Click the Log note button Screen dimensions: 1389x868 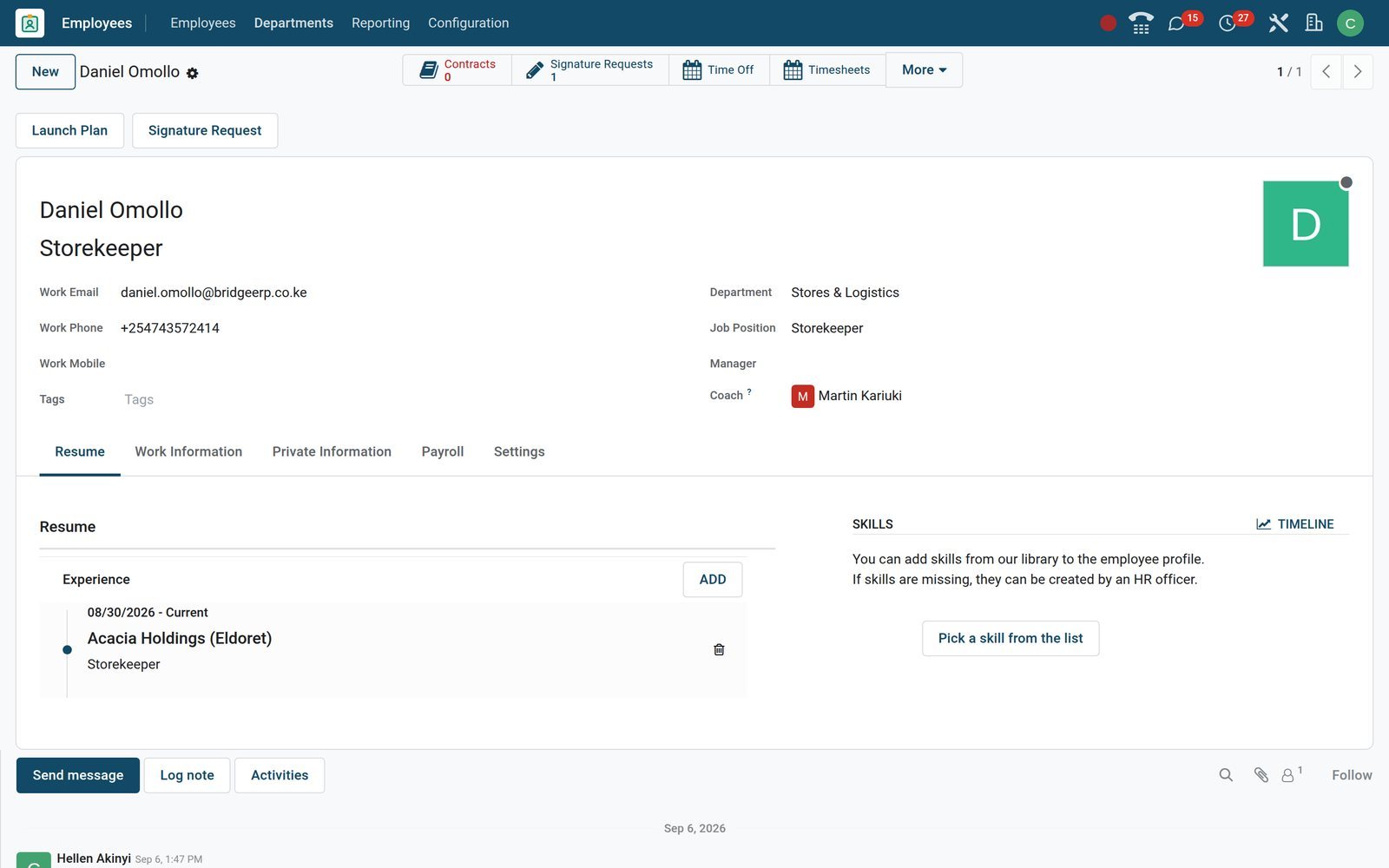(187, 775)
